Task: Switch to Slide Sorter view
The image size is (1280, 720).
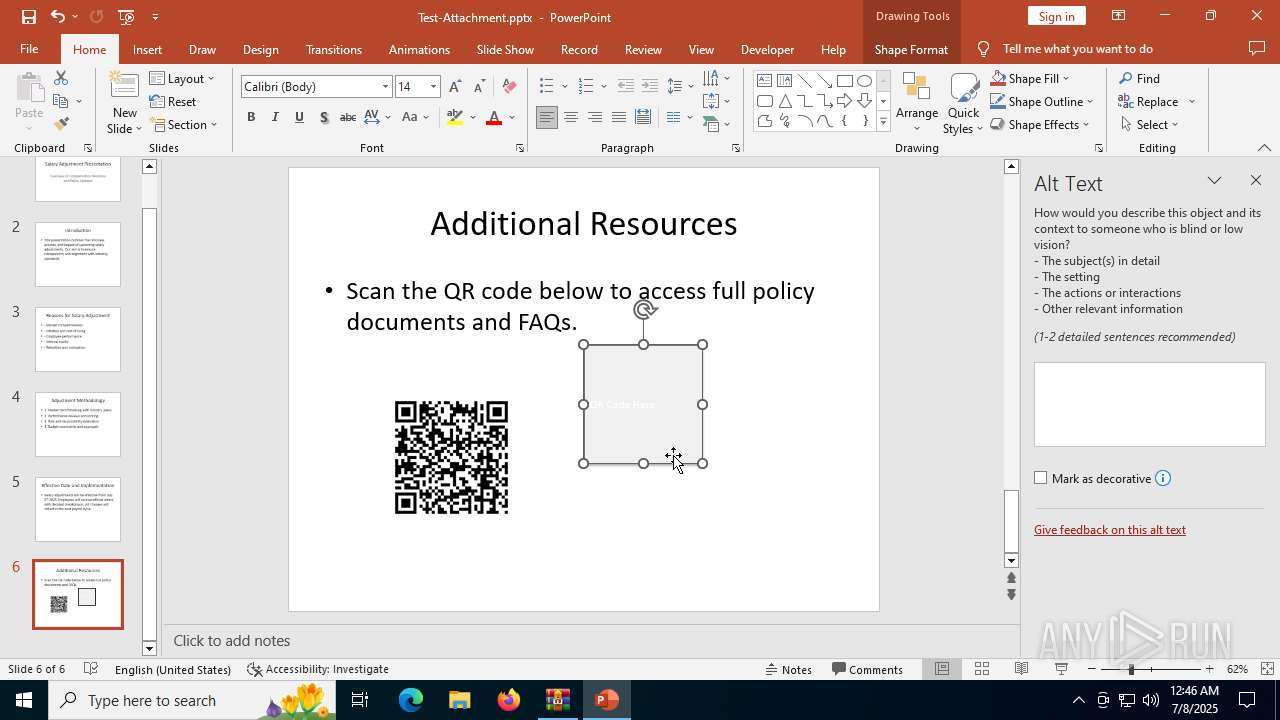Action: pos(982,669)
